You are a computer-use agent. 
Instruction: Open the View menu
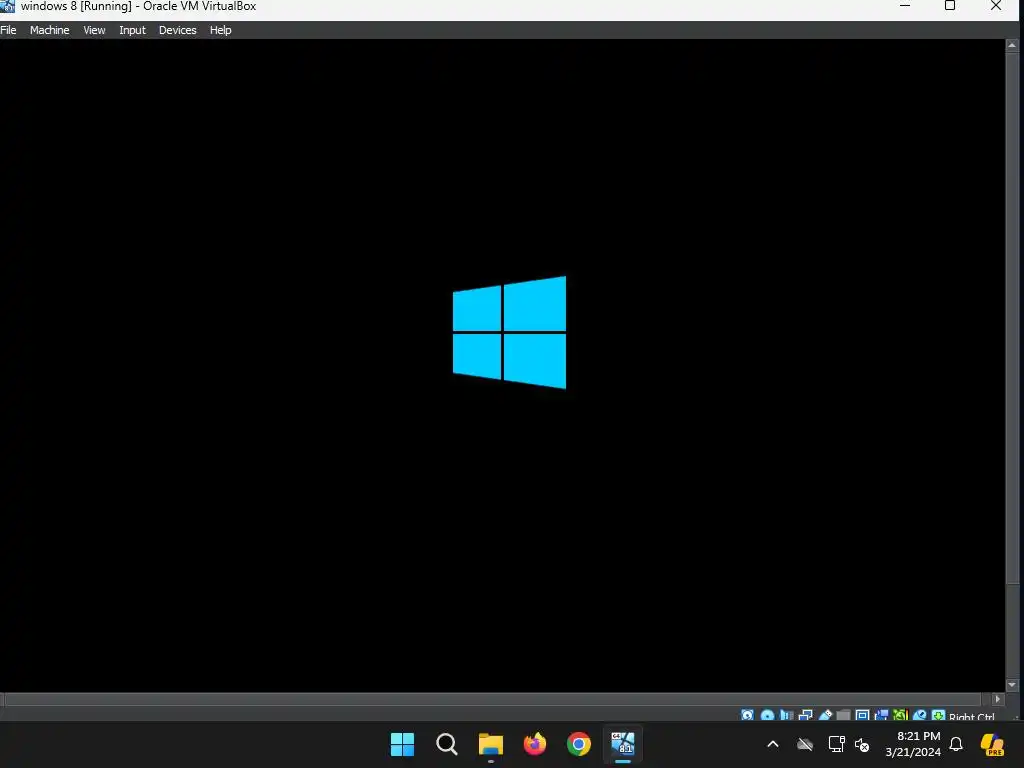pos(94,30)
